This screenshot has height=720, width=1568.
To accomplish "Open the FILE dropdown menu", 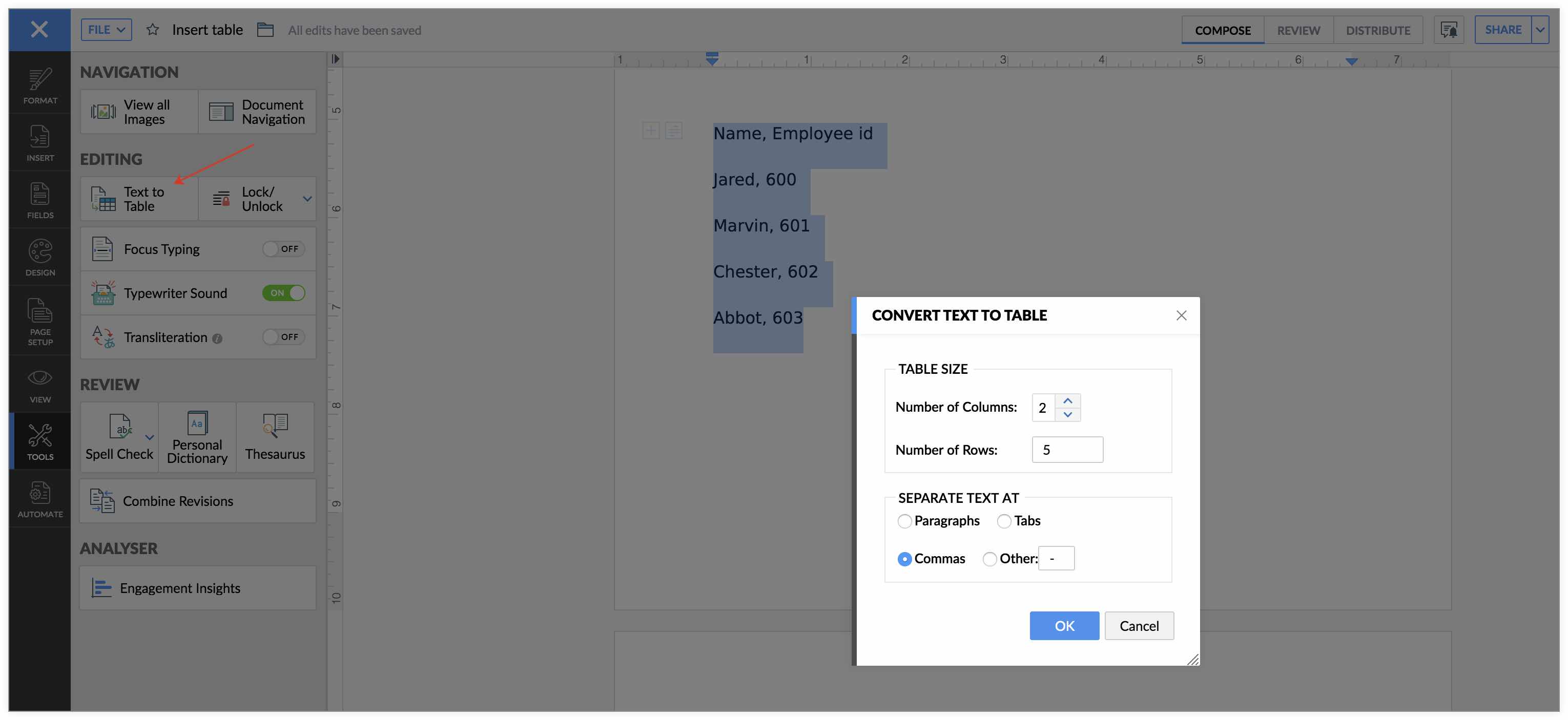I will click(106, 30).
